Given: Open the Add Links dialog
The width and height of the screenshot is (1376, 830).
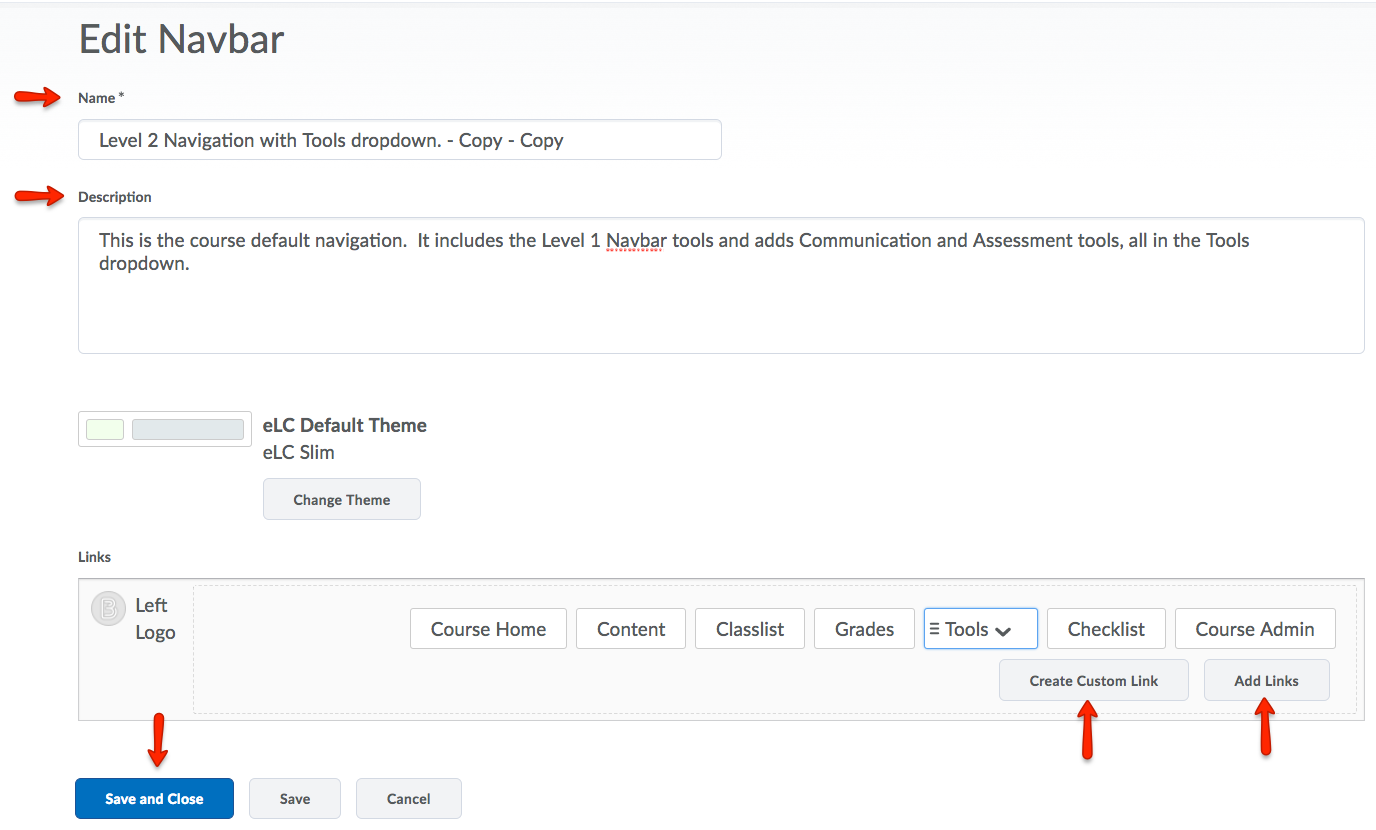Looking at the screenshot, I should (1266, 681).
